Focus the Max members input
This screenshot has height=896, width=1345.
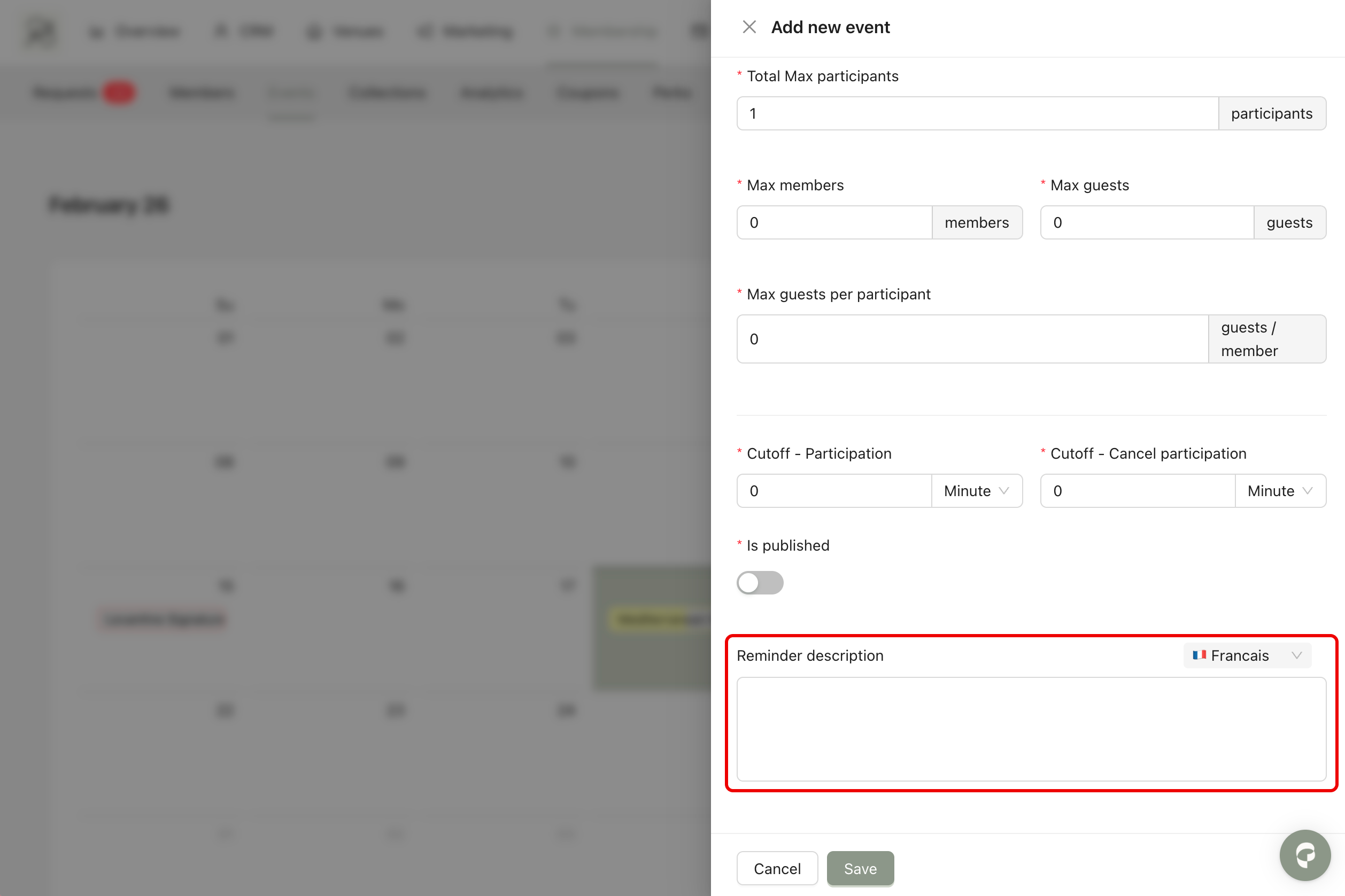pyautogui.click(x=833, y=222)
